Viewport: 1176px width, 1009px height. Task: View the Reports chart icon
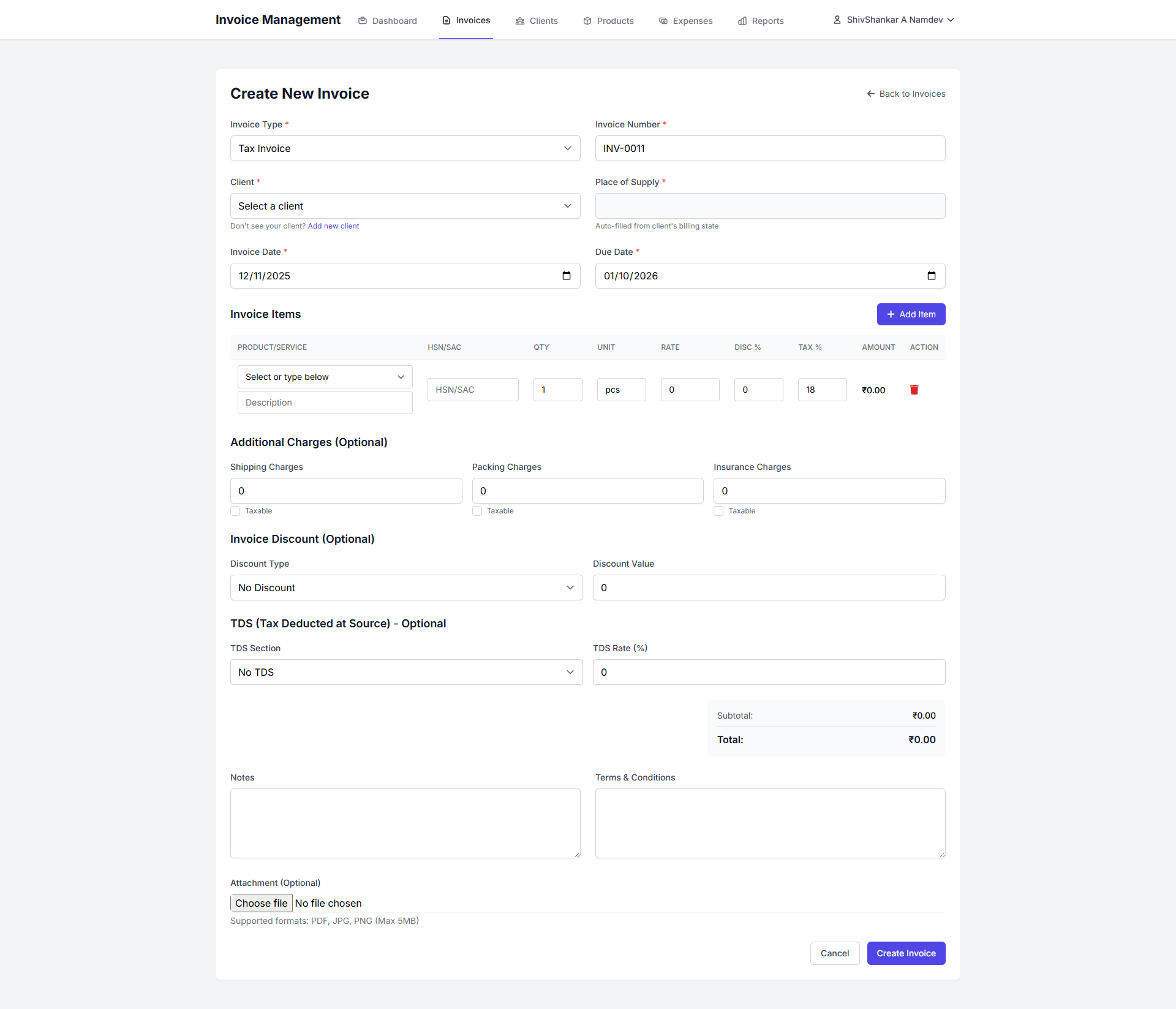(x=743, y=20)
